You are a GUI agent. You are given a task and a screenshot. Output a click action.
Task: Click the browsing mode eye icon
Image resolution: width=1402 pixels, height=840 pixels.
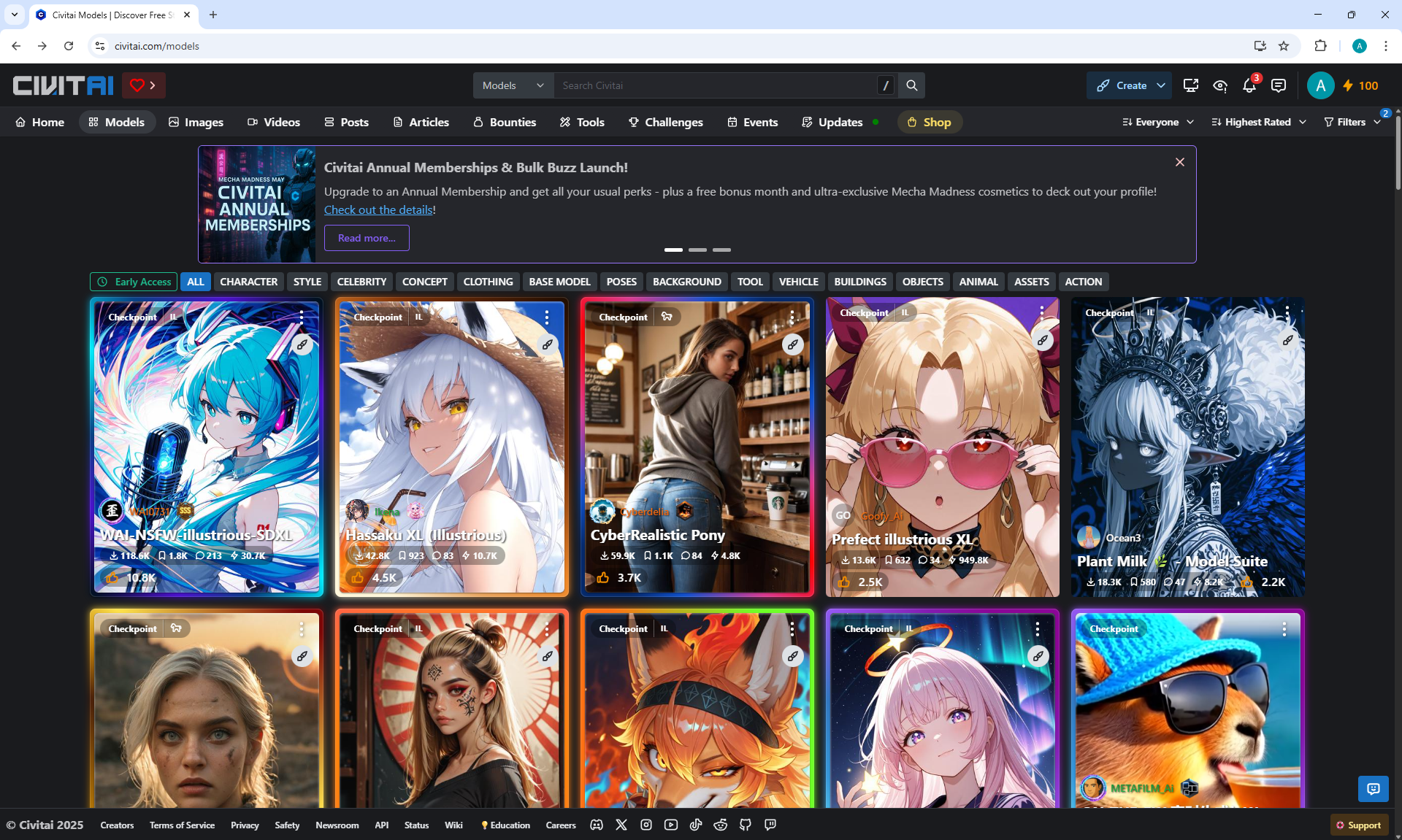click(x=1220, y=86)
